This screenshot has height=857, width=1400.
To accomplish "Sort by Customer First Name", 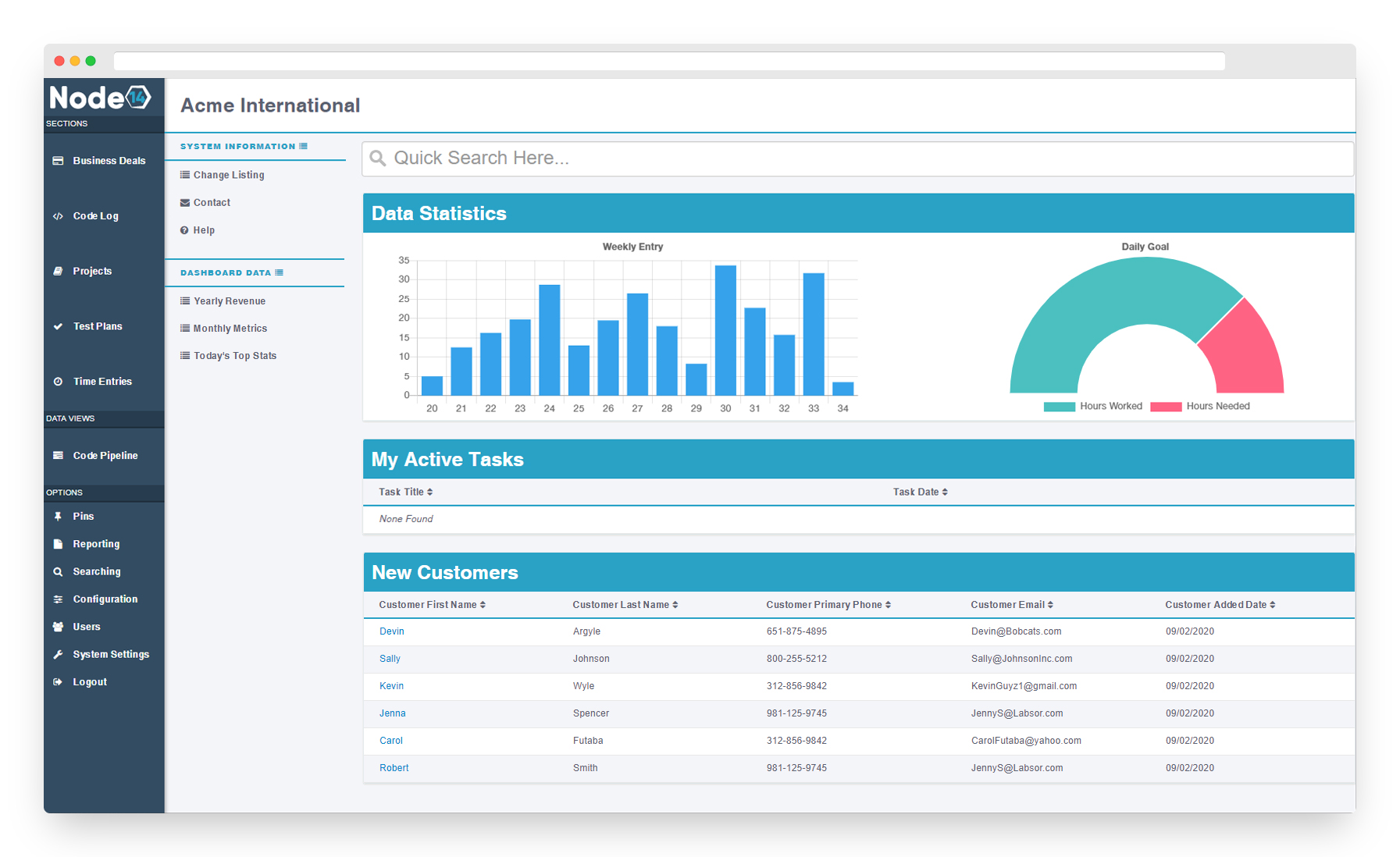I will point(430,604).
